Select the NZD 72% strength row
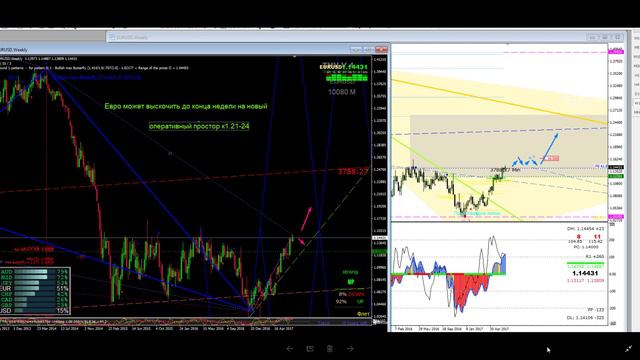The image size is (640, 360). coord(34,277)
